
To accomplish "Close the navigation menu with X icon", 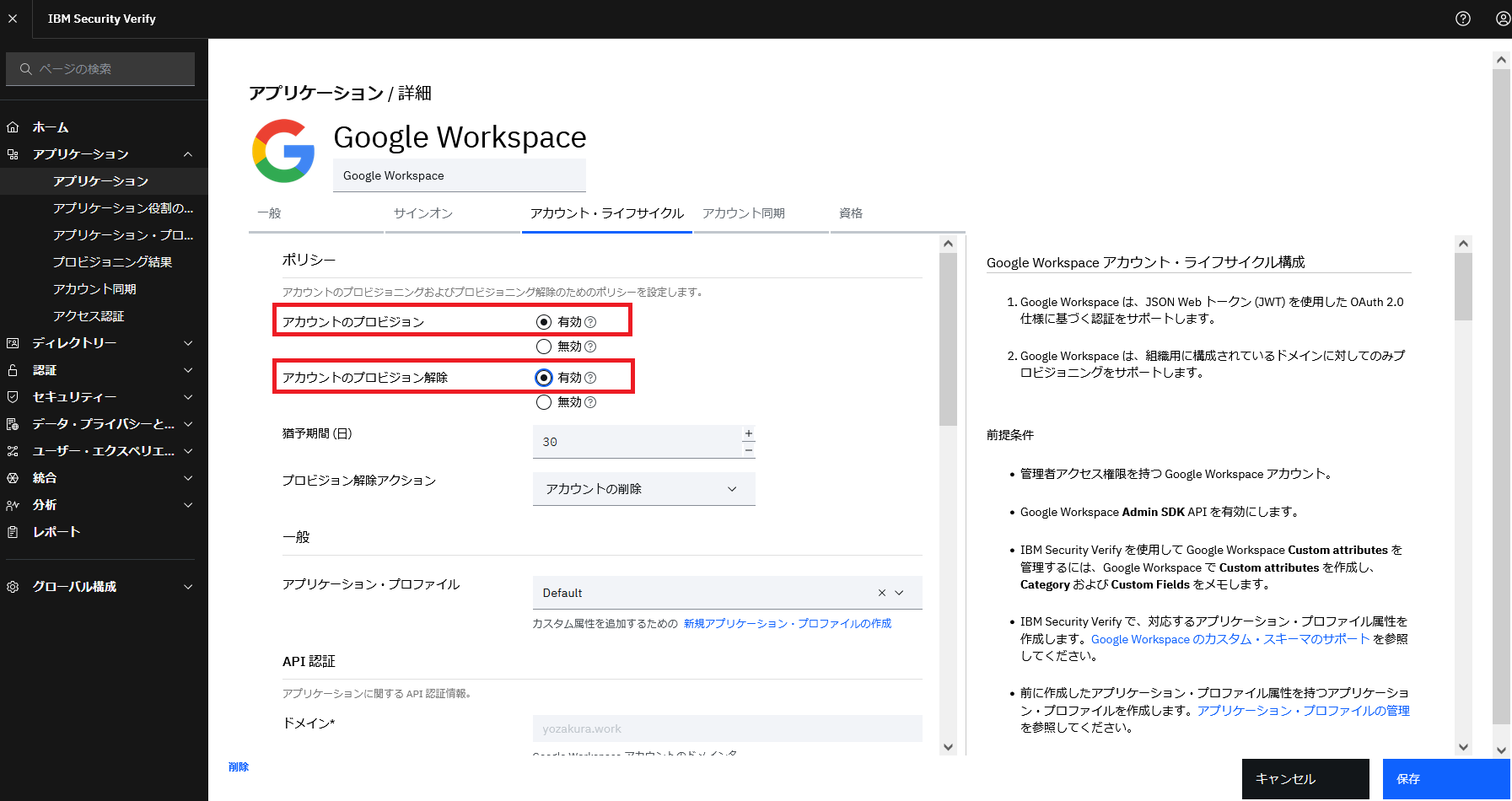I will click(x=13, y=19).
